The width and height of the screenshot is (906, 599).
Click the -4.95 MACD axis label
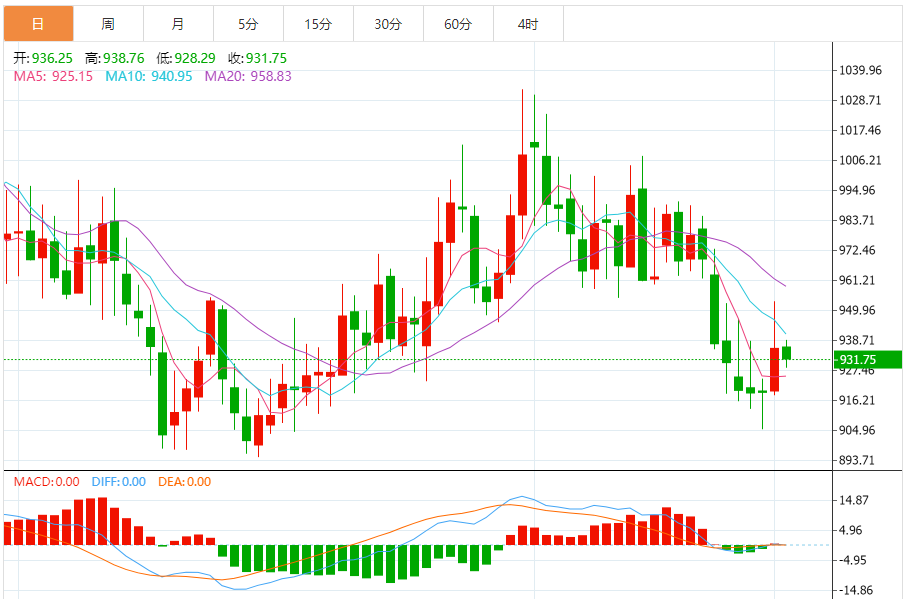853,560
